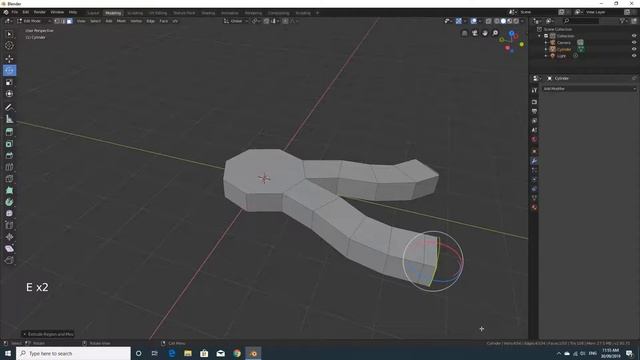
Task: Open the Active Tool properties tab
Action: pos(534,90)
